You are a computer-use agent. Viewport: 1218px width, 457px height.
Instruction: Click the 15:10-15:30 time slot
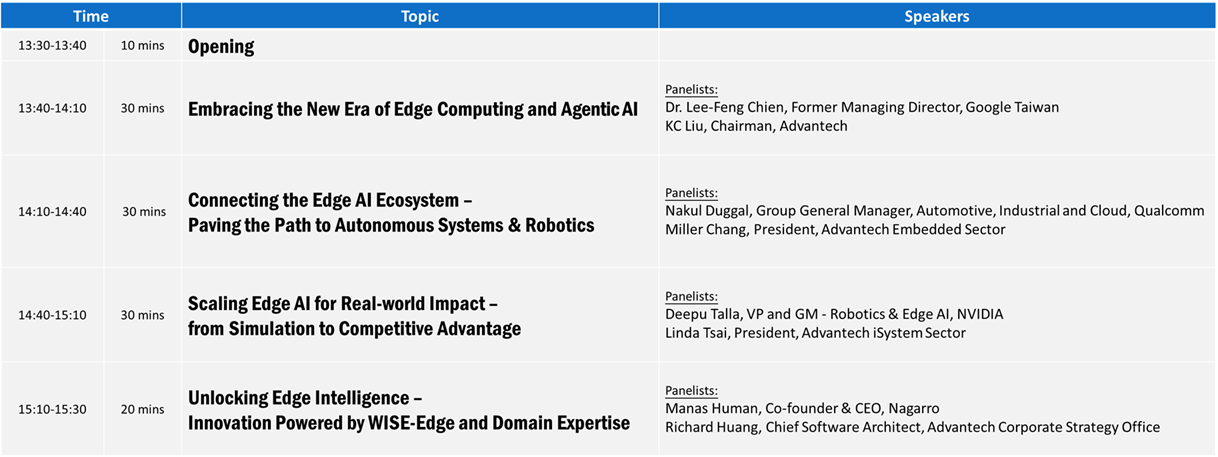click(52, 409)
